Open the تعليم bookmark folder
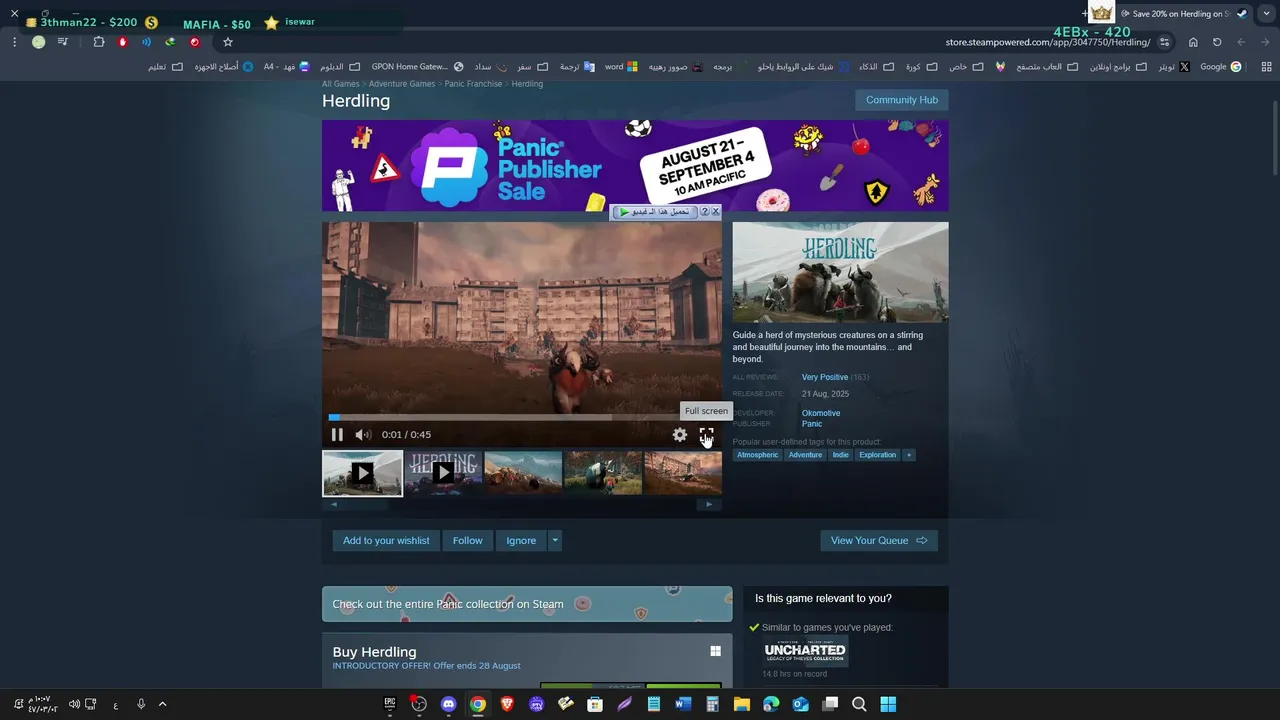The height and width of the screenshot is (720, 1280). (165, 67)
